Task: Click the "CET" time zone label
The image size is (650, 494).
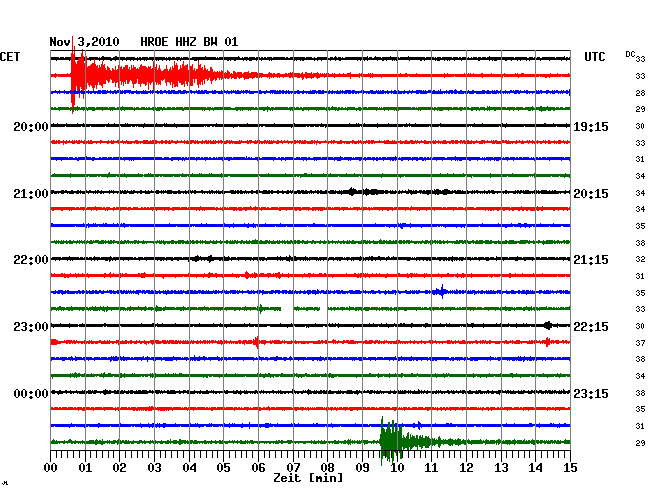Action: click(x=10, y=57)
